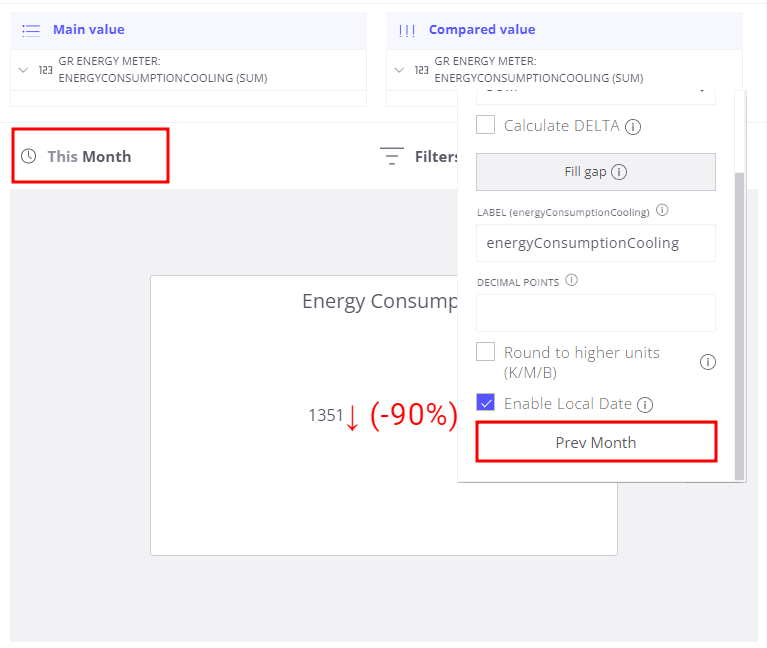Expand Compared value GR ENERGY METER chevron
This screenshot has height=648, width=767.
399,70
